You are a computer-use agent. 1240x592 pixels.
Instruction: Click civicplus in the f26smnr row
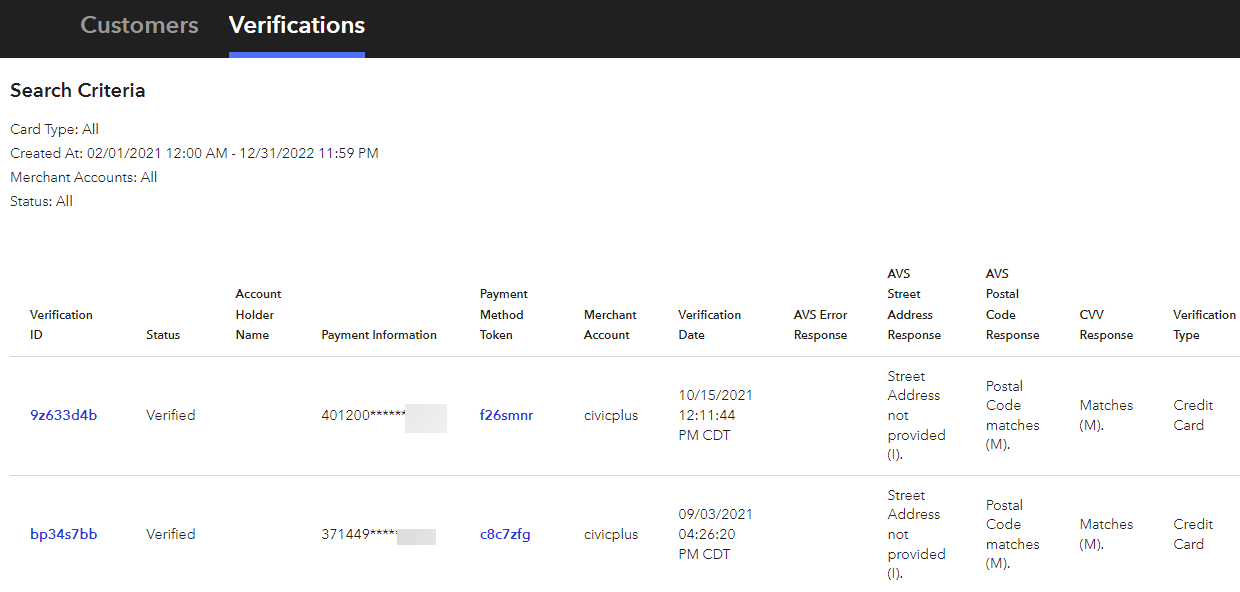(x=611, y=415)
